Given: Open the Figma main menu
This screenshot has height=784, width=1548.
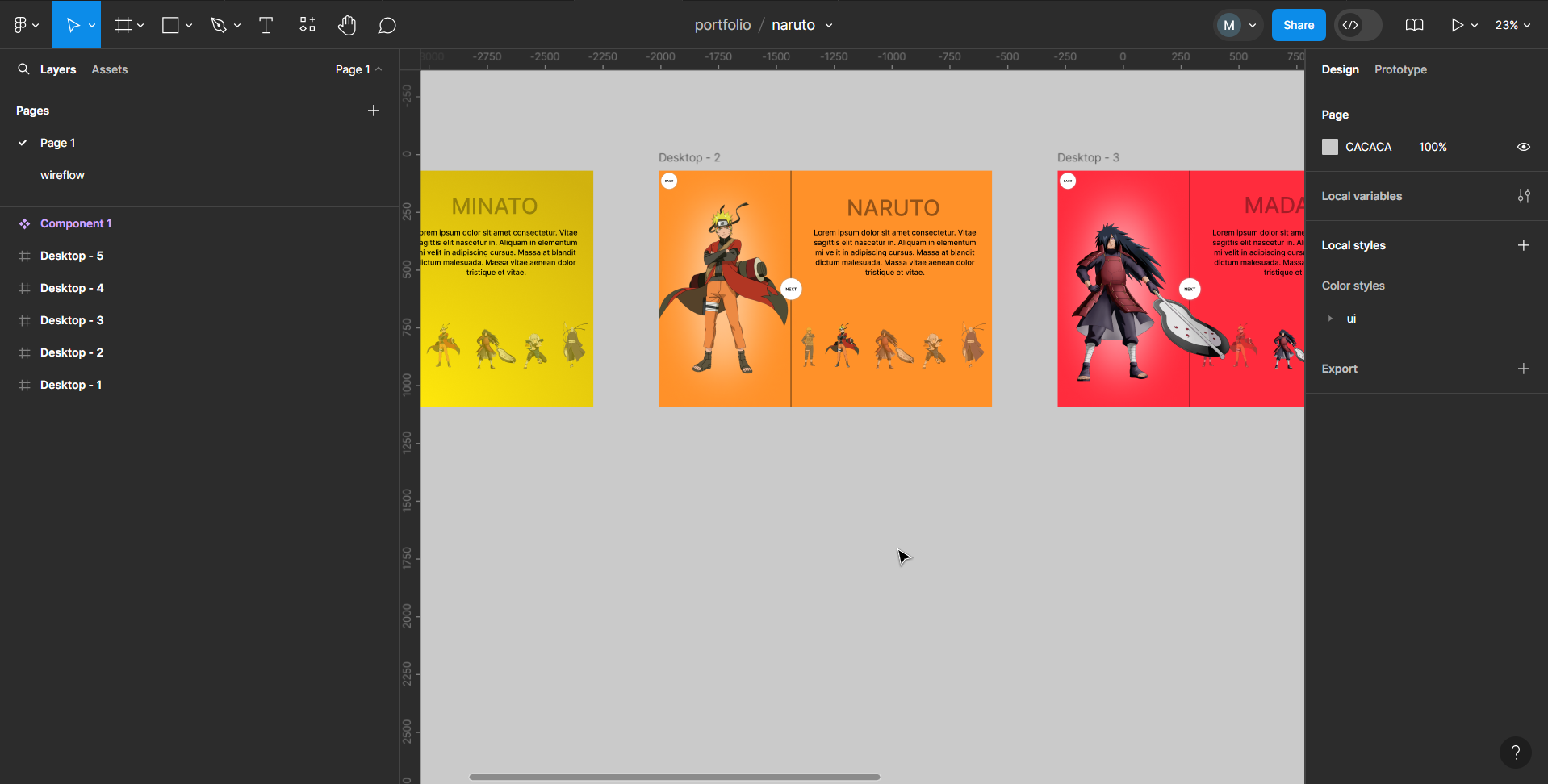Looking at the screenshot, I should pyautogui.click(x=26, y=25).
